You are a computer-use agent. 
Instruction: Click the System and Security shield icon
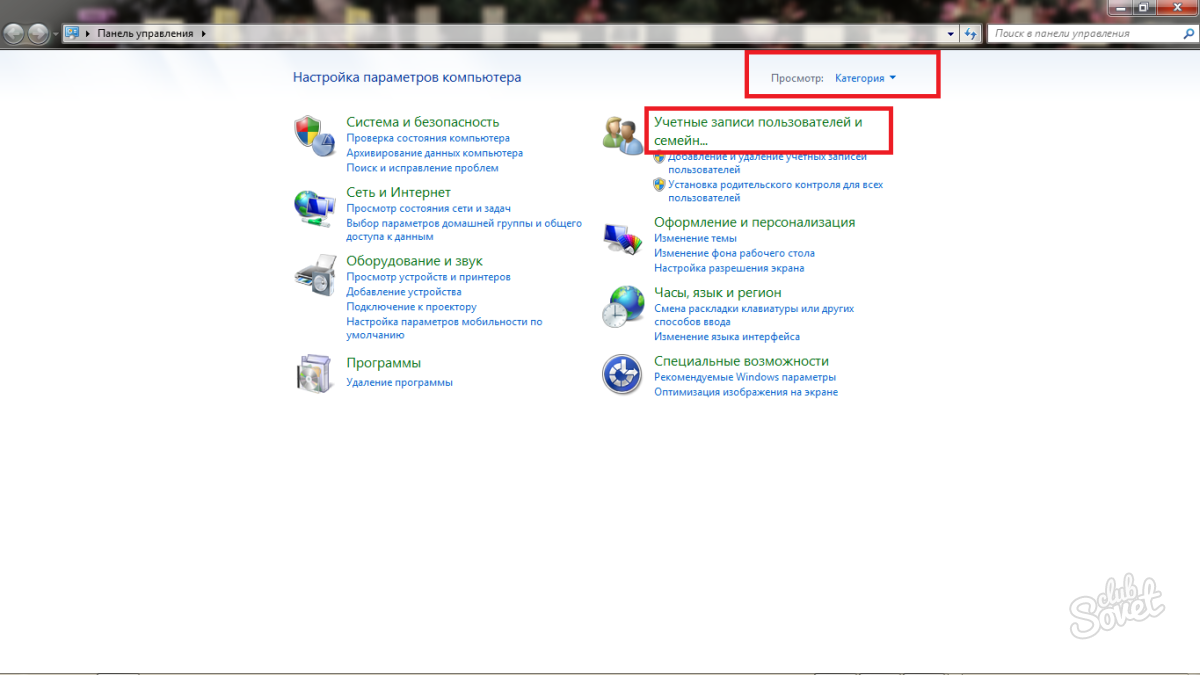pos(313,135)
